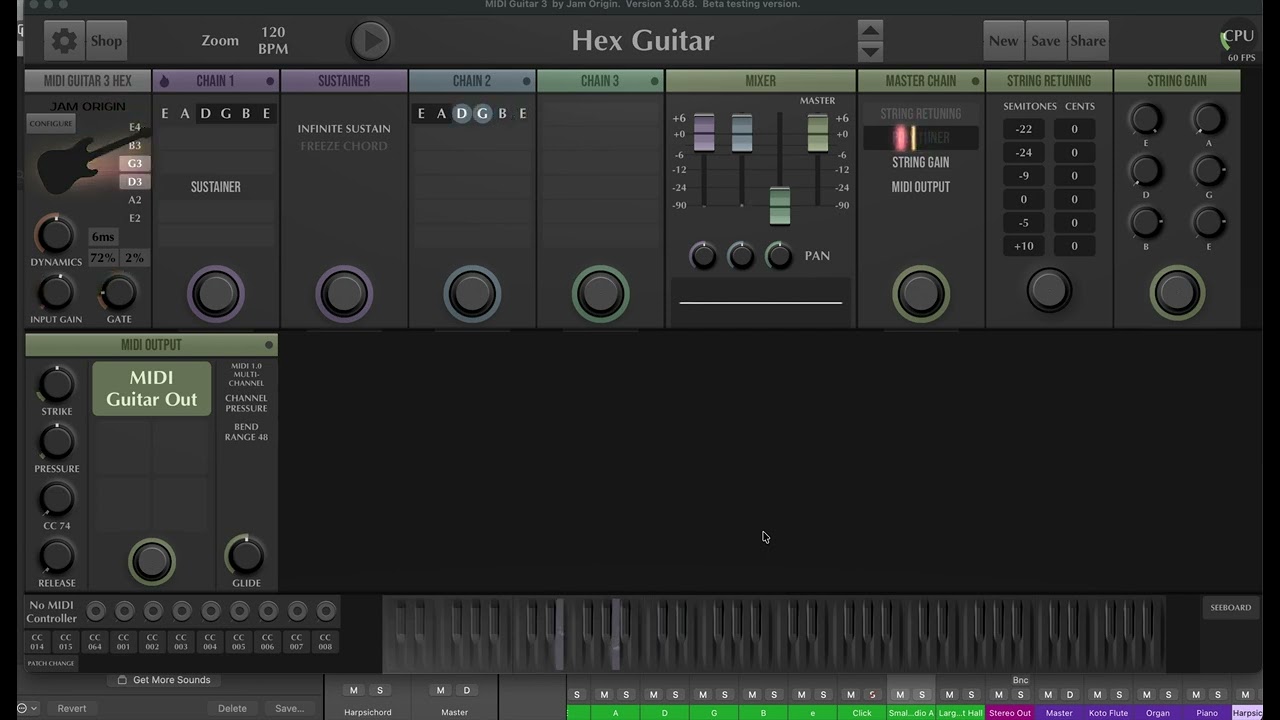Click the flame icon on Chain 1 header

pyautogui.click(x=165, y=81)
